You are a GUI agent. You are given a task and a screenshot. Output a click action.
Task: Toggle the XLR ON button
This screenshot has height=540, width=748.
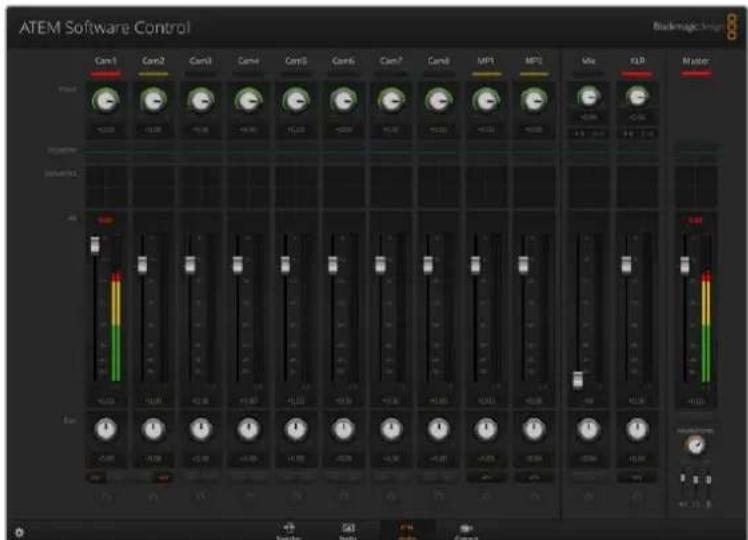click(x=637, y=477)
